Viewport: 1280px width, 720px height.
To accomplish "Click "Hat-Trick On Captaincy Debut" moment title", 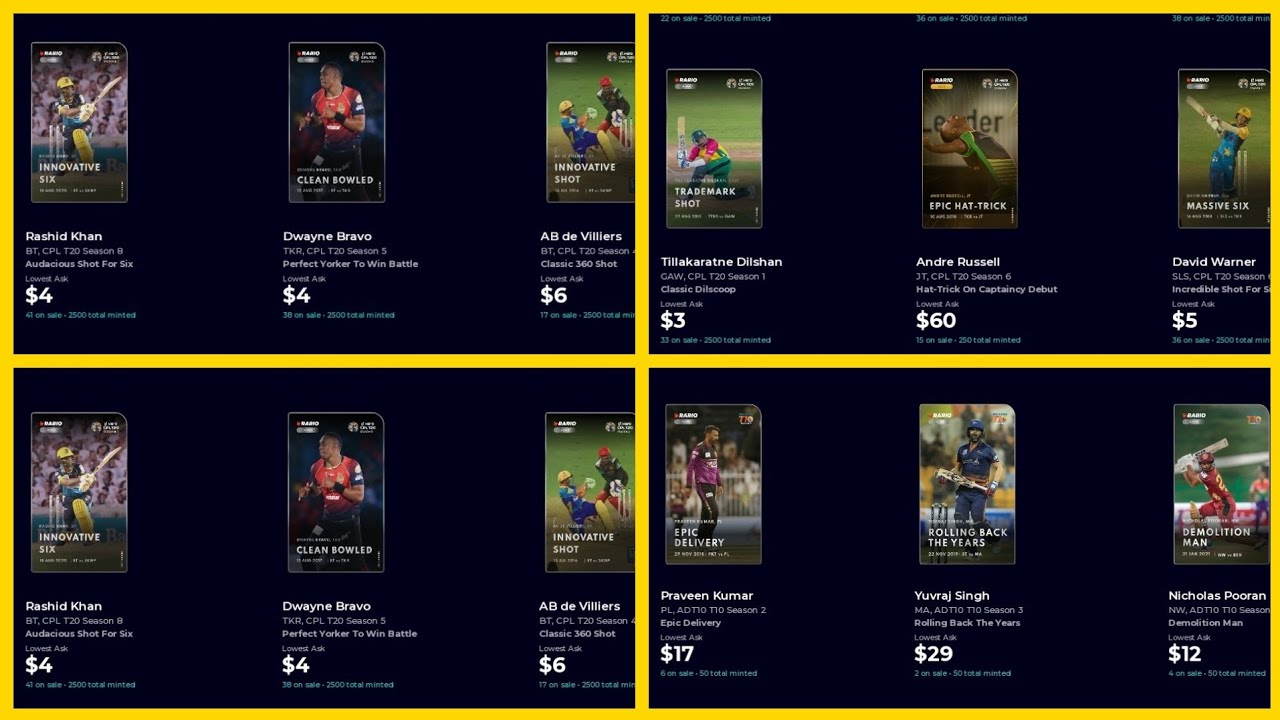I will pyautogui.click(x=986, y=289).
